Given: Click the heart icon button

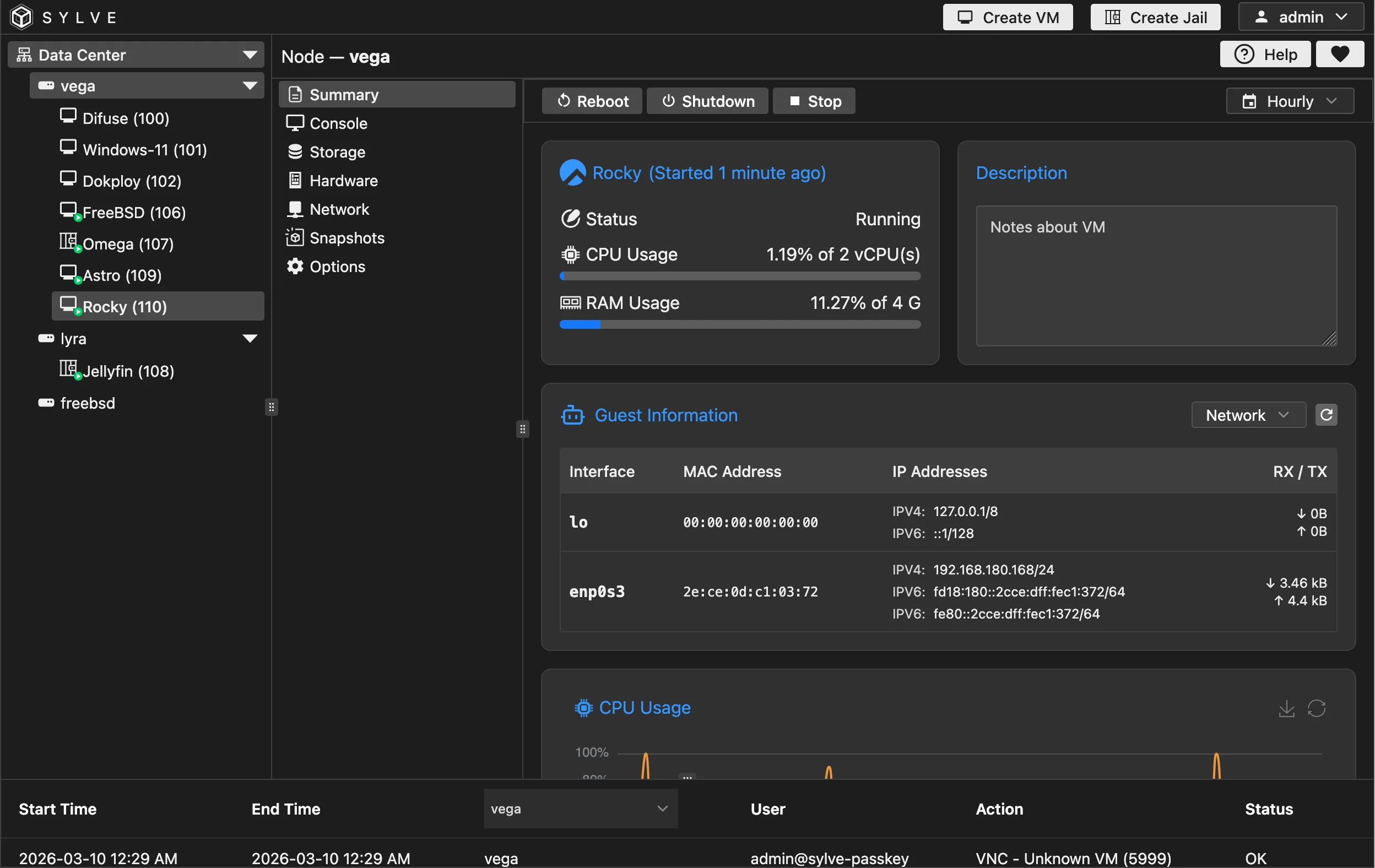Looking at the screenshot, I should coord(1340,54).
